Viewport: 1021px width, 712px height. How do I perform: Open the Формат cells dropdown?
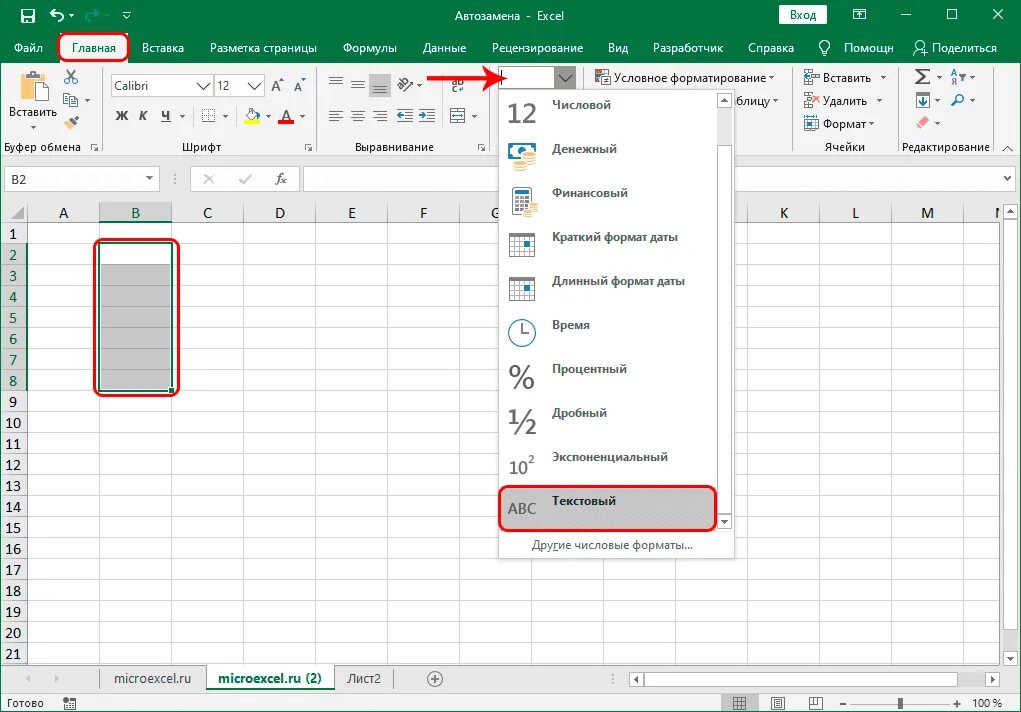click(839, 124)
